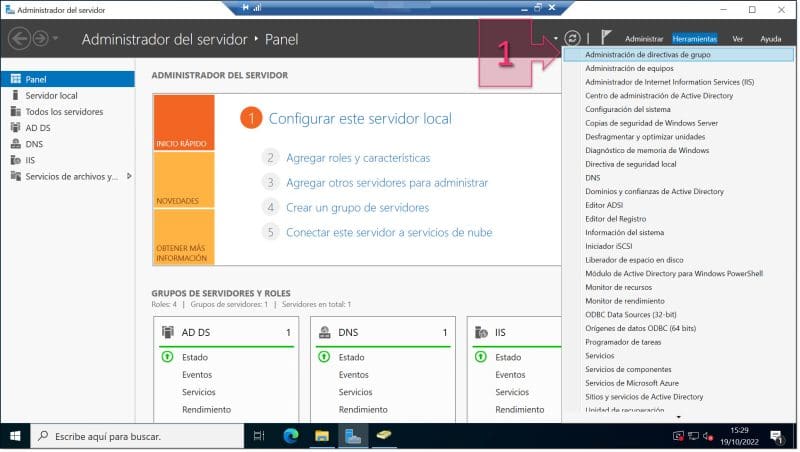Open the notifications flag
The width and height of the screenshot is (800, 452).
pyautogui.click(x=606, y=37)
